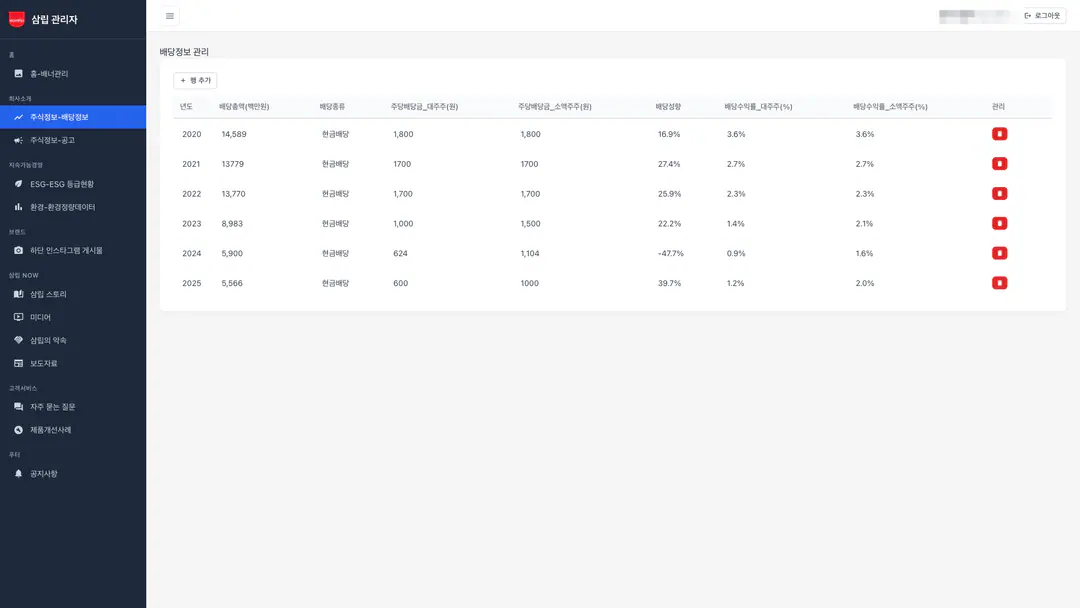The image size is (1080, 608).
Task: Click the 624 major shareholder dividend cell
Action: [x=400, y=253]
